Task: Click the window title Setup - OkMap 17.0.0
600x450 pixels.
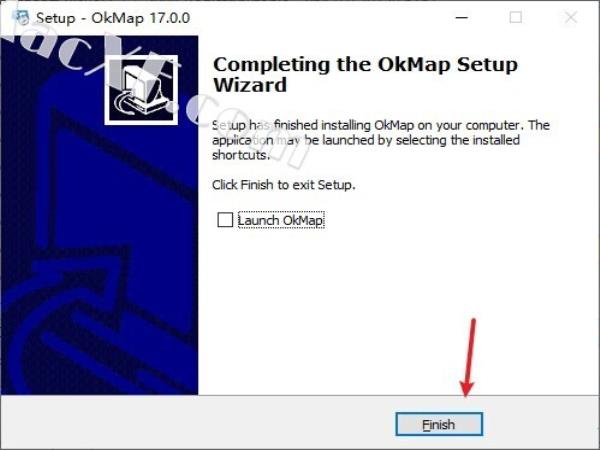Action: pos(113,18)
